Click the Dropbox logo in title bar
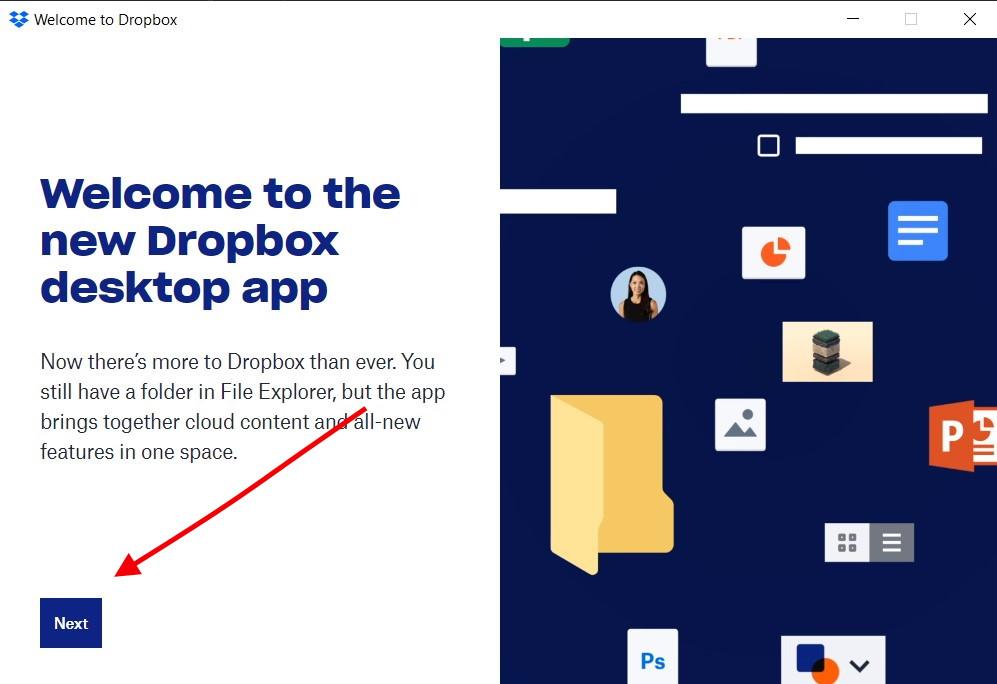This screenshot has width=997, height=684. [19, 20]
